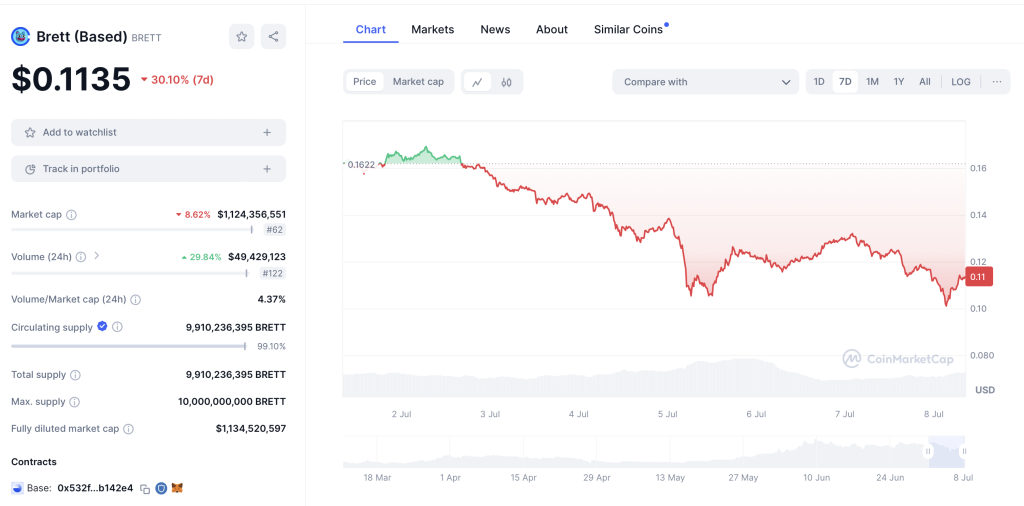Toggle chart to Market cap view
Screen dimensions: 1024x506
point(418,82)
